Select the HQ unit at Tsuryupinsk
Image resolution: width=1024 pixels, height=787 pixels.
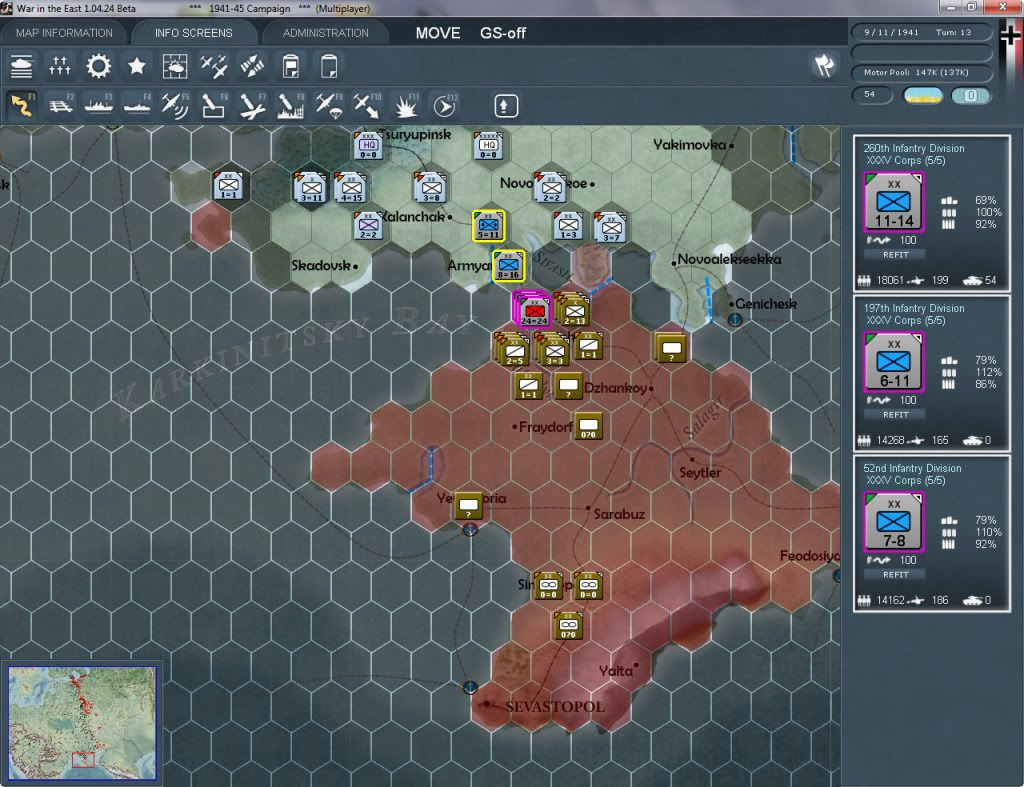(368, 146)
